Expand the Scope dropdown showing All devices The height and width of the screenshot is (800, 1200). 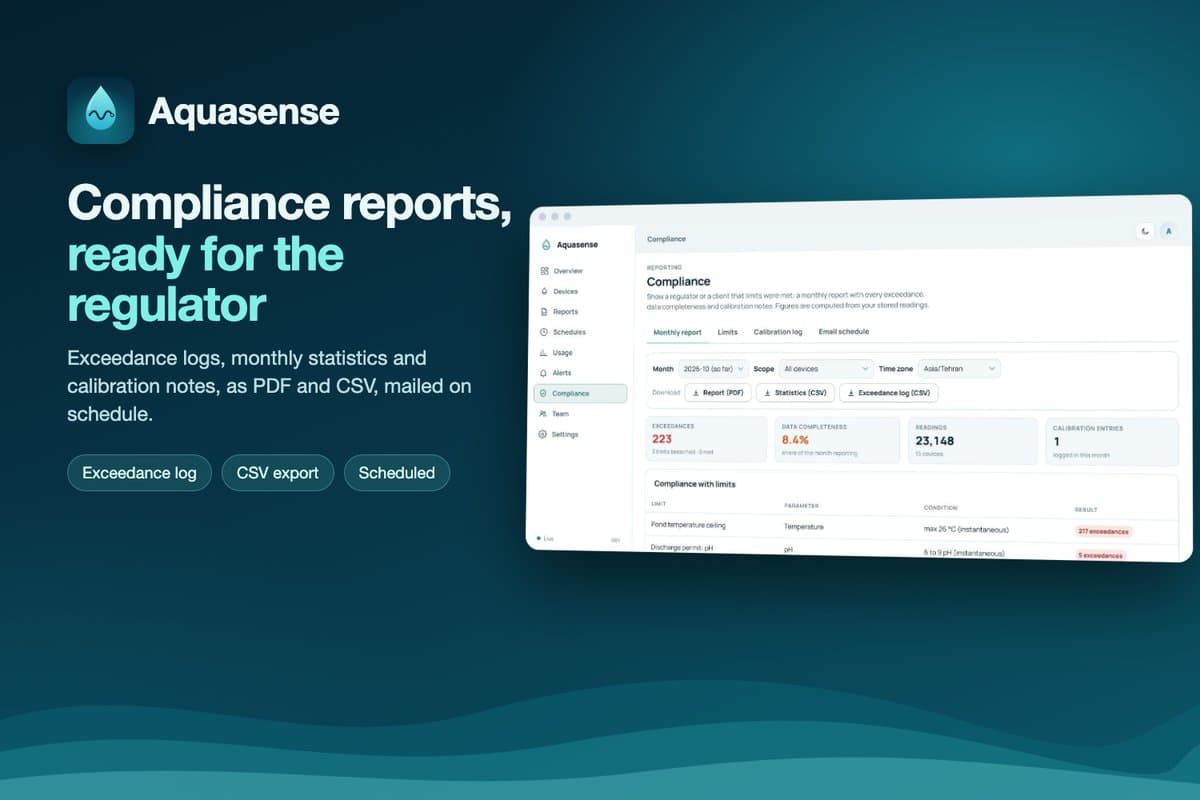pyautogui.click(x=827, y=369)
